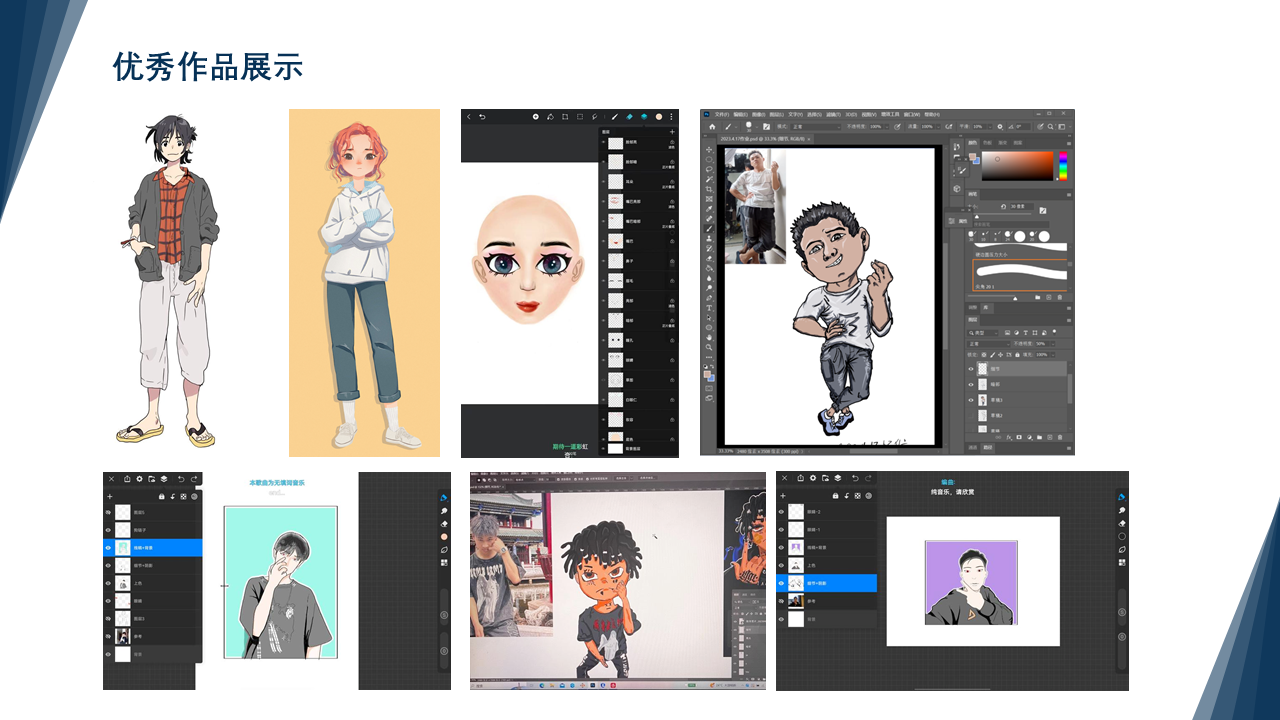Click the Photoshop Home icon

point(712,127)
